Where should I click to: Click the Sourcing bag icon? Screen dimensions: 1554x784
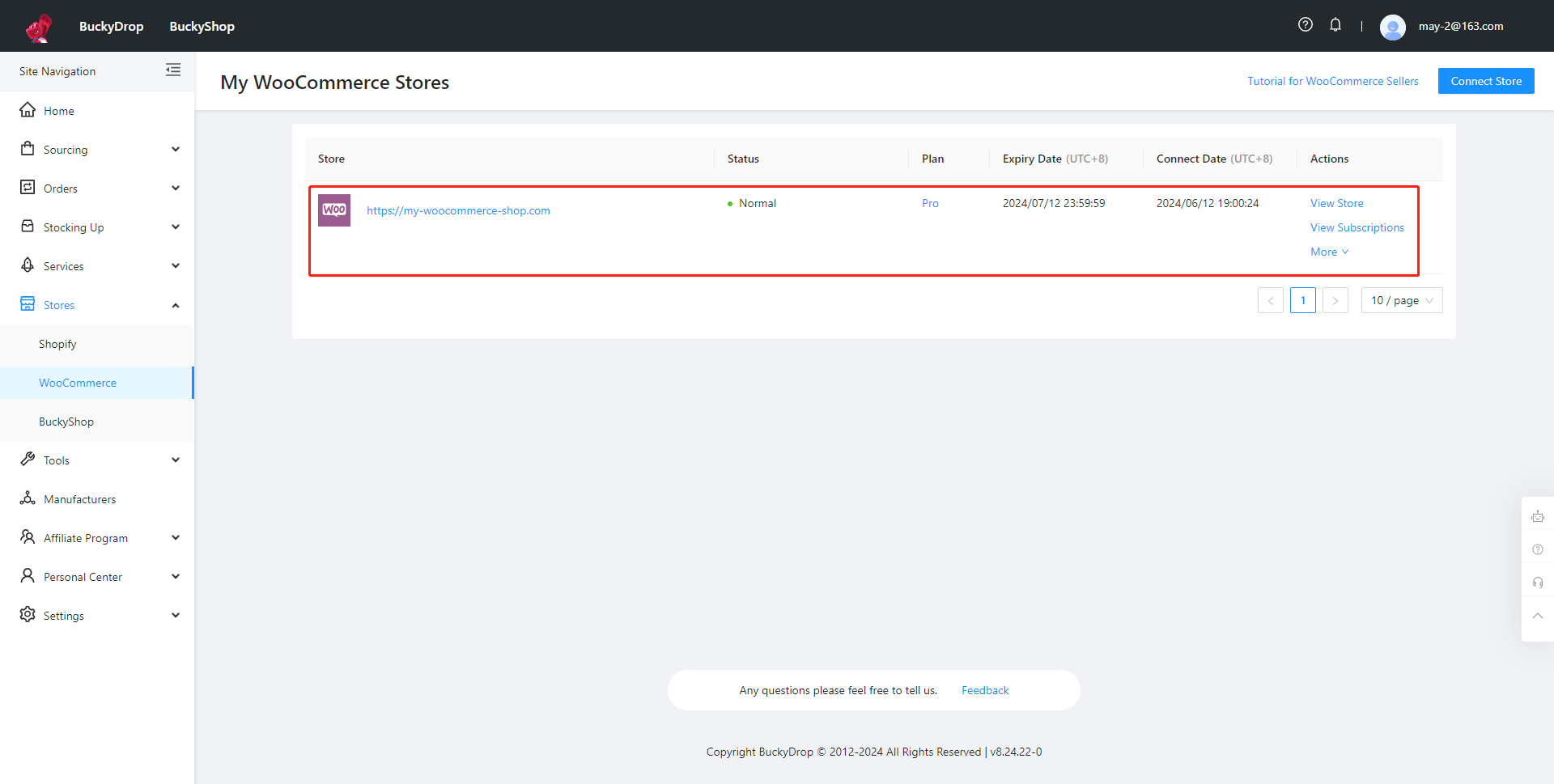pos(28,149)
